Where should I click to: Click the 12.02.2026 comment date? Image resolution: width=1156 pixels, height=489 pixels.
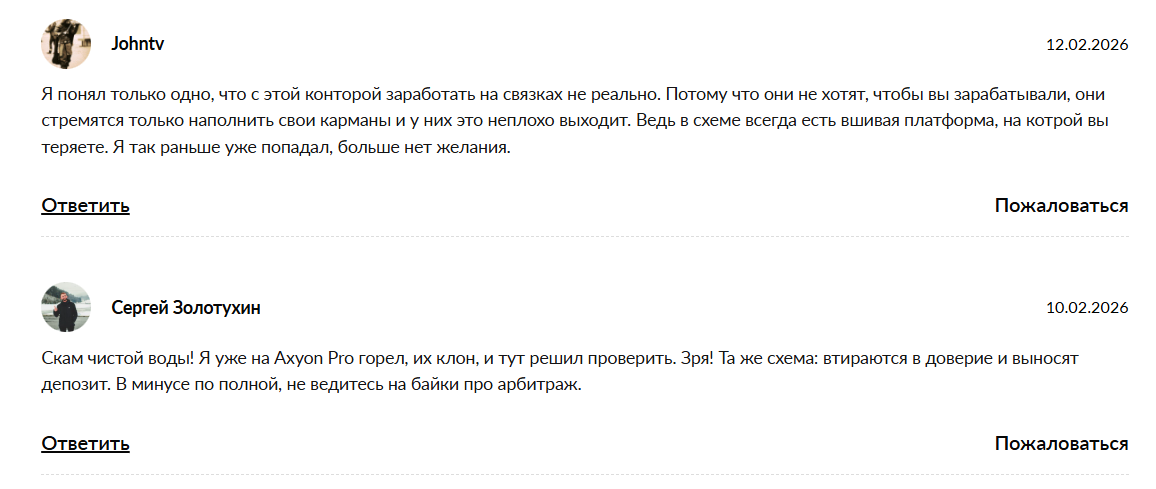click(x=1087, y=45)
